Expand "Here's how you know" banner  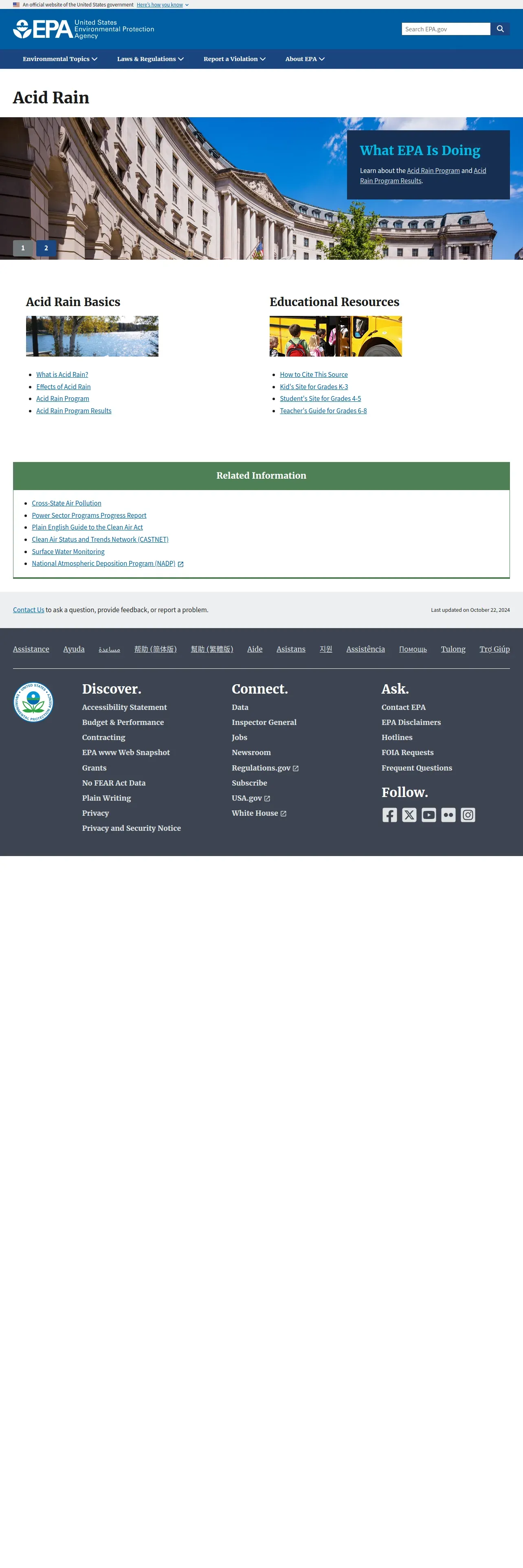(163, 4)
